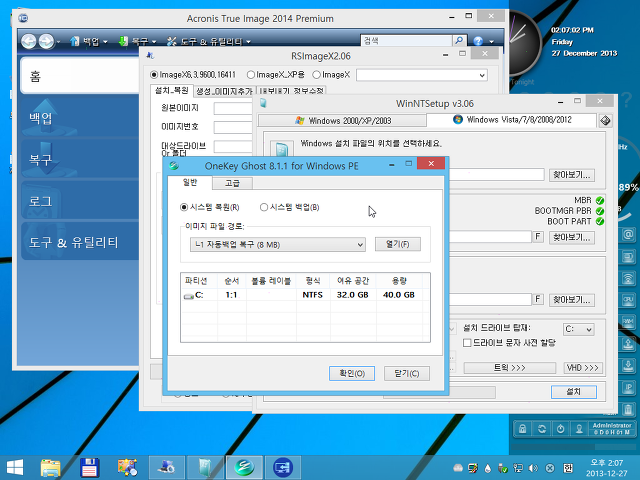Click the Wi-Fi gadget icon in sidebar

tap(628, 279)
